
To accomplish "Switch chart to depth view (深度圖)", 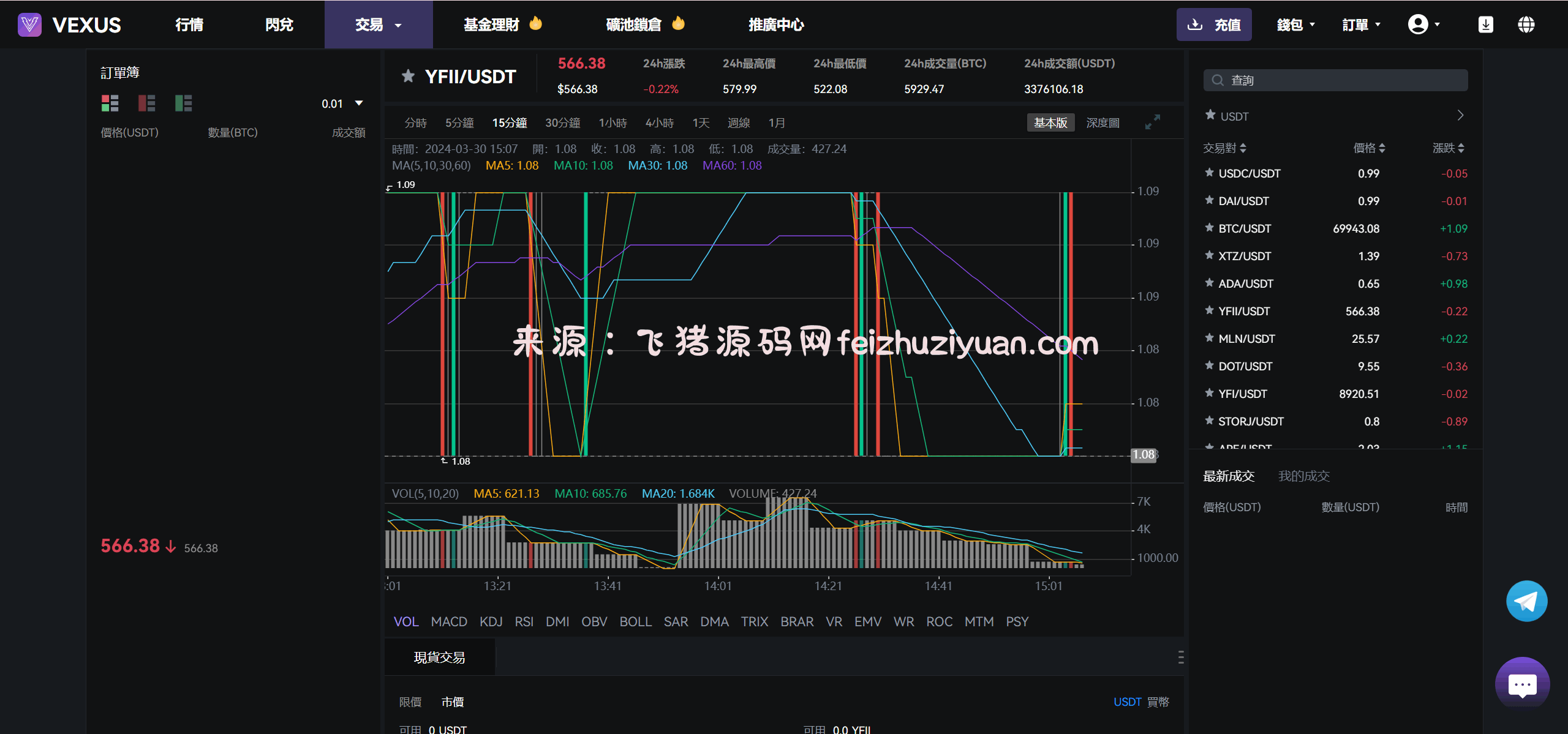I will pos(1102,123).
